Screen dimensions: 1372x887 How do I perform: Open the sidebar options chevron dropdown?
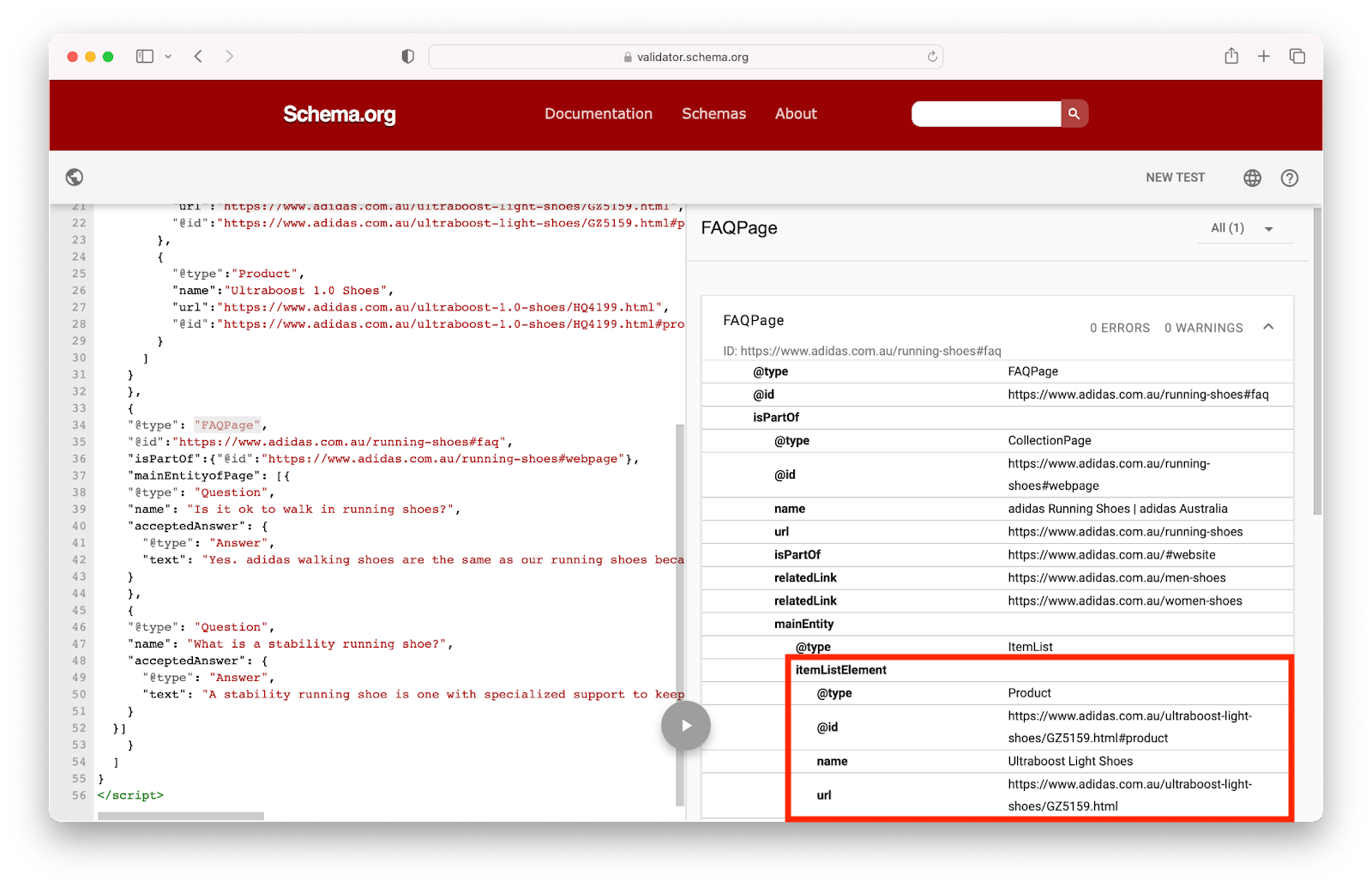[168, 57]
